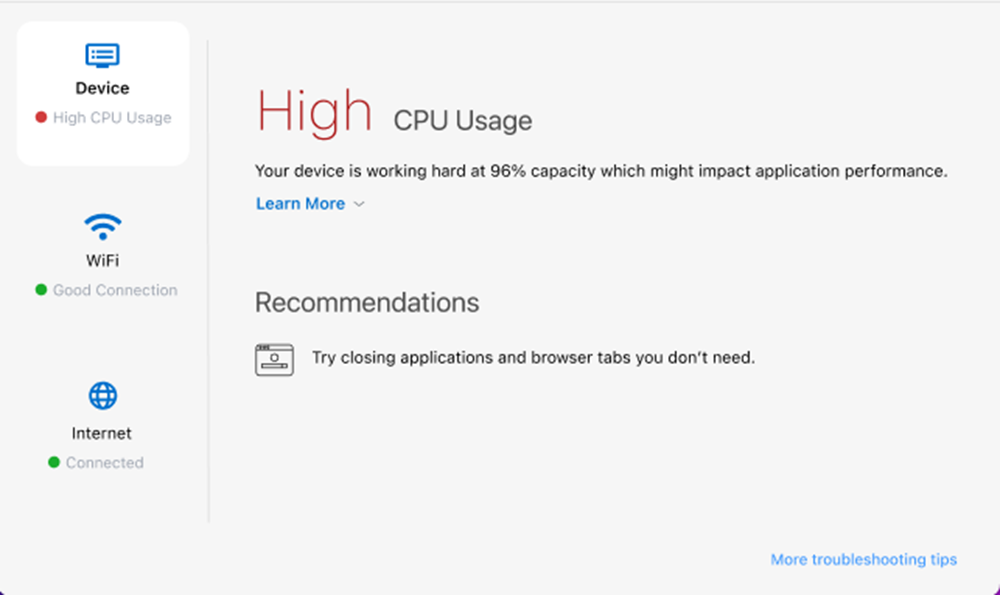The image size is (1000, 595).
Task: Click the WiFi signal icon
Action: pos(102,227)
